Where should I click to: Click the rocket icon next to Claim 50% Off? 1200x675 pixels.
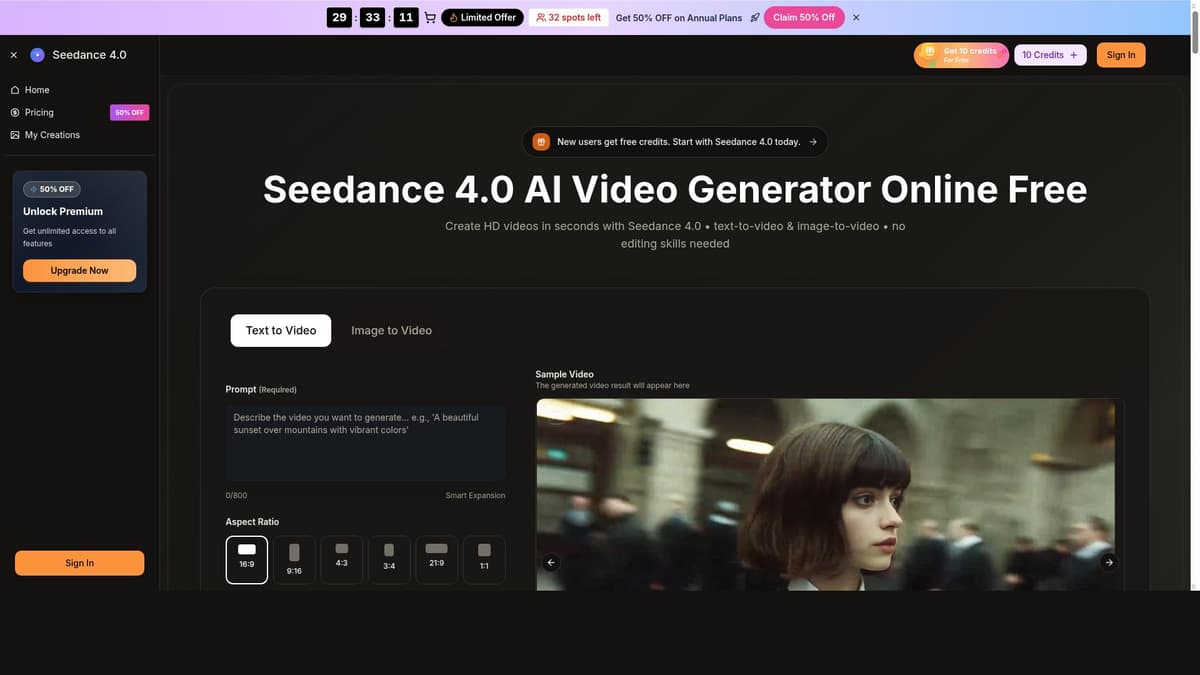[753, 17]
